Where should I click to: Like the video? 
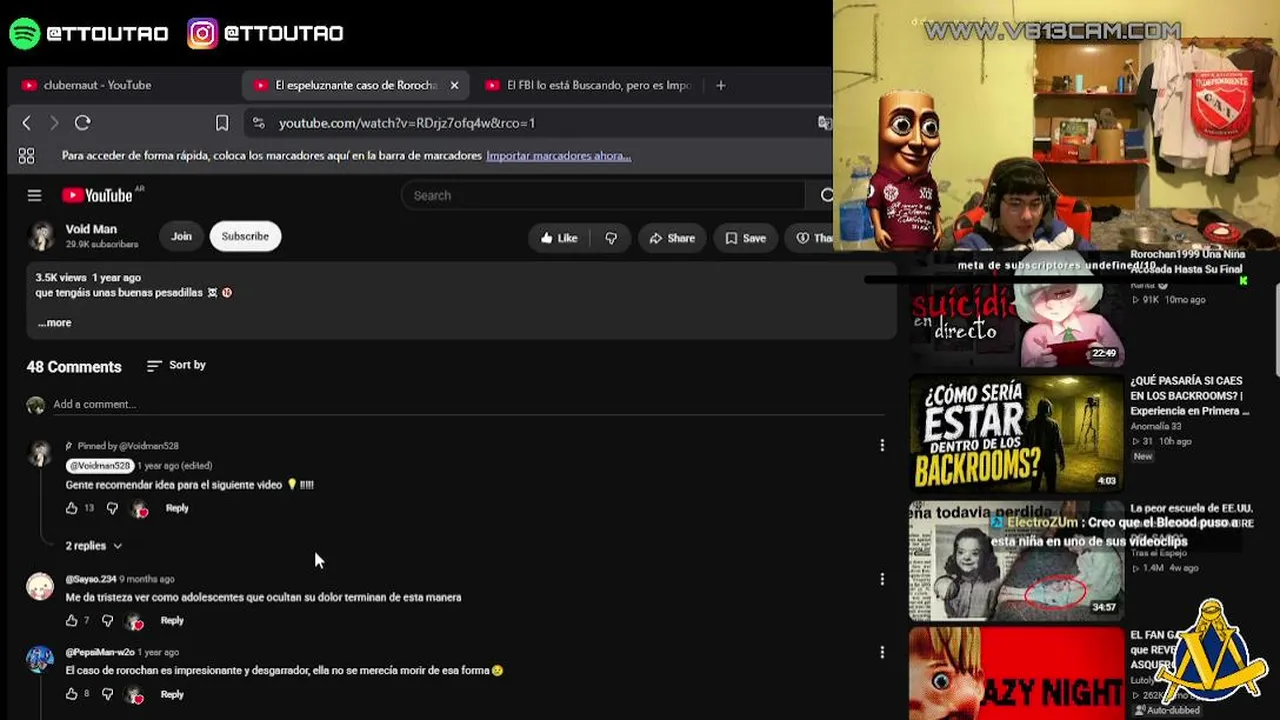559,238
